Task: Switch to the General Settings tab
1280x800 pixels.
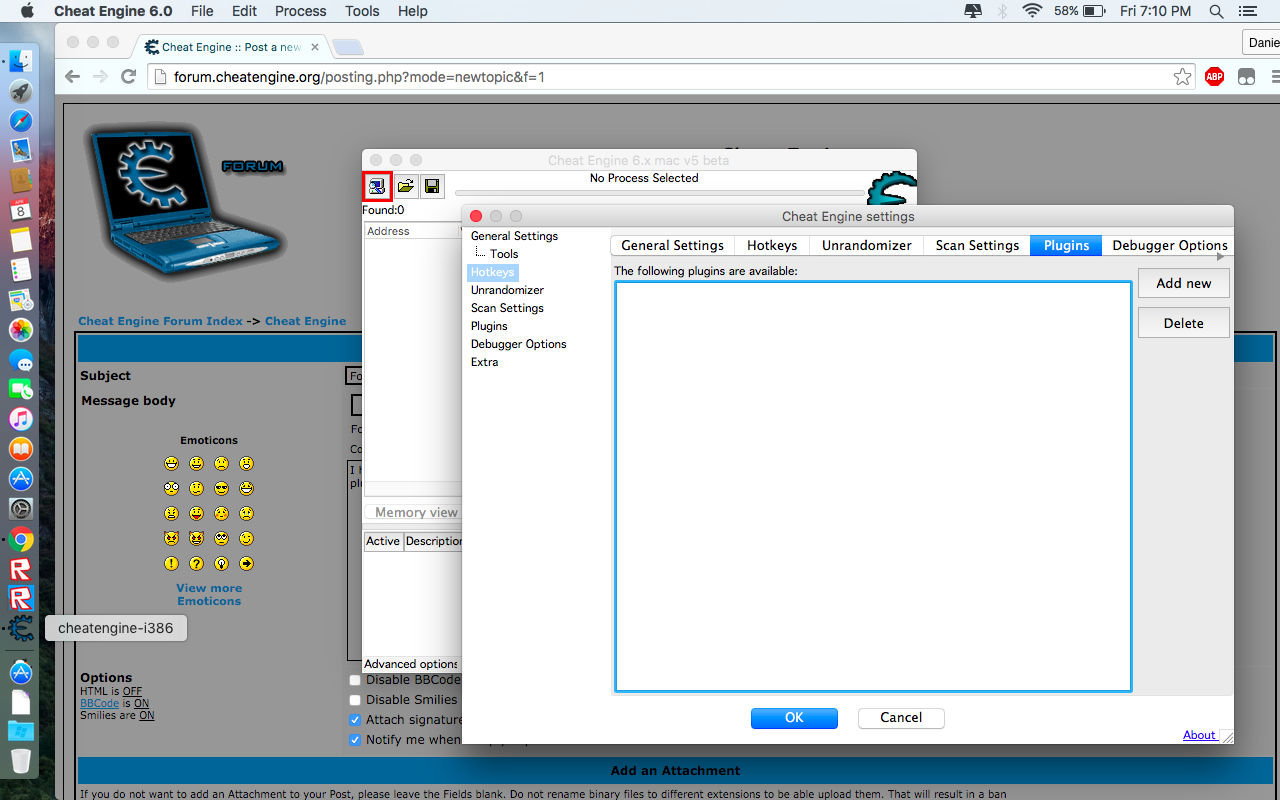Action: [x=672, y=245]
